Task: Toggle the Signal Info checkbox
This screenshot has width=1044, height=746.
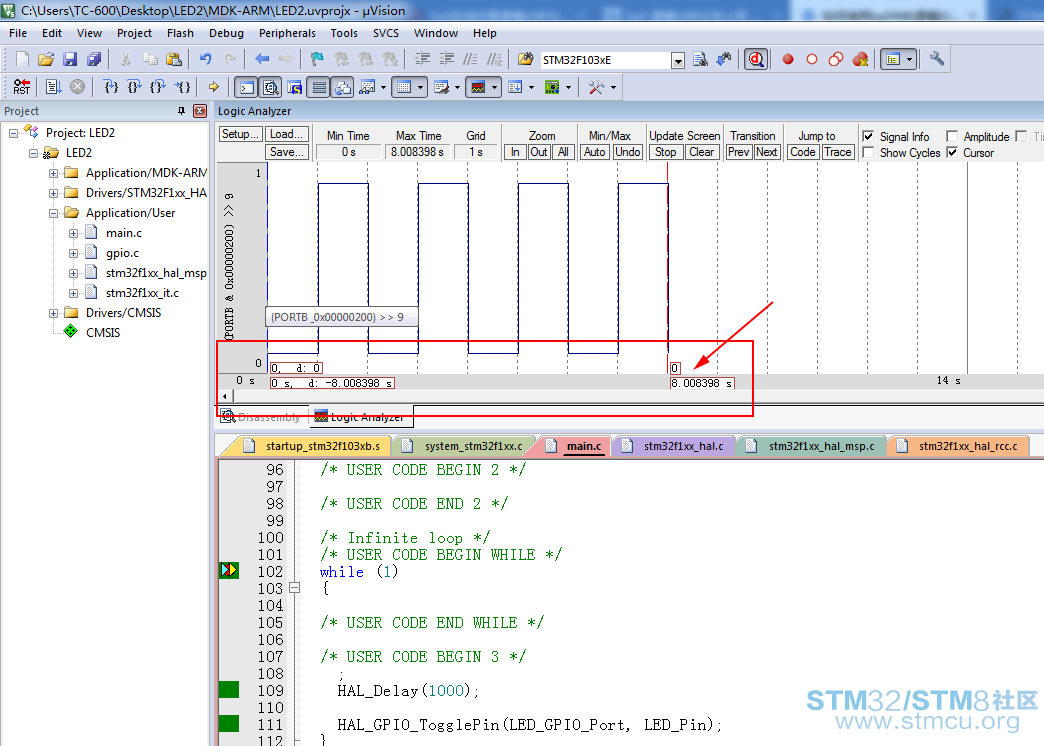Action: click(x=868, y=136)
